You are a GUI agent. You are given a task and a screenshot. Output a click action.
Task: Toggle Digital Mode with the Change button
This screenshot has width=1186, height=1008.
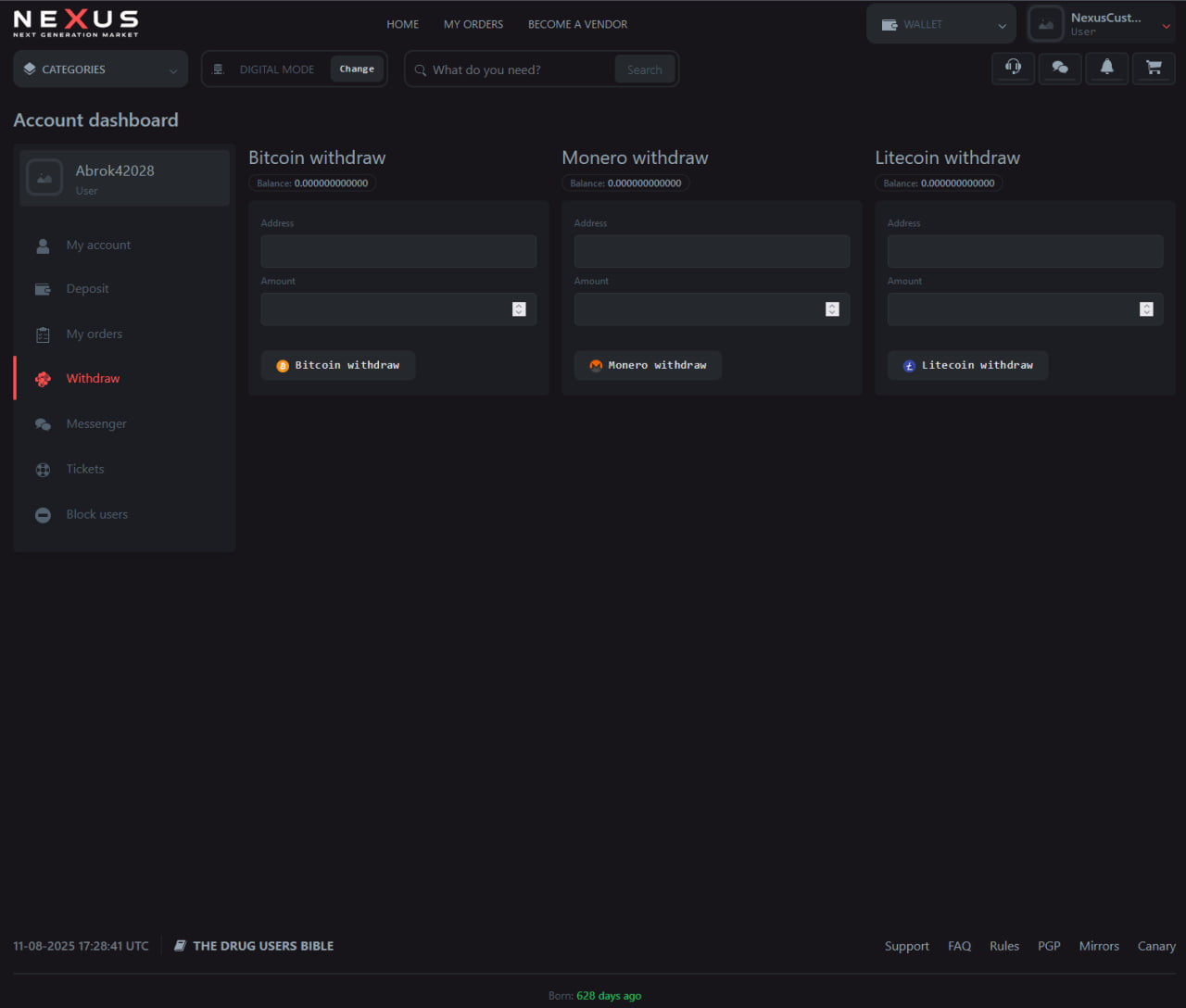pyautogui.click(x=357, y=69)
